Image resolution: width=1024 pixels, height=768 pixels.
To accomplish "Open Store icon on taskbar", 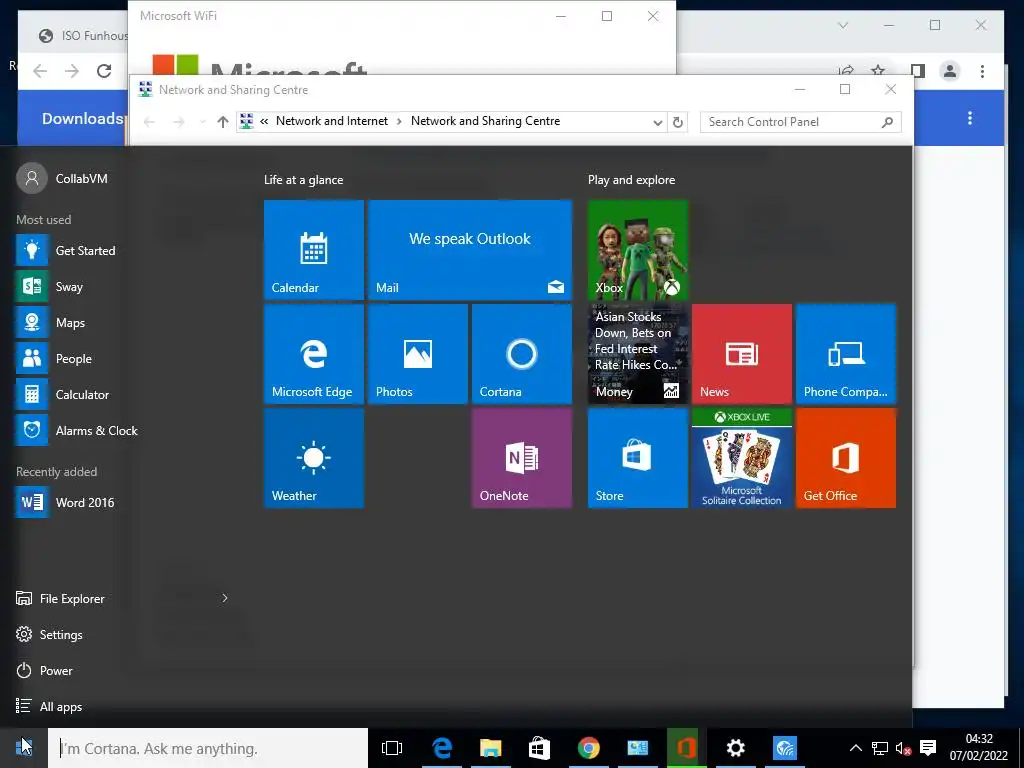I will click(539, 748).
